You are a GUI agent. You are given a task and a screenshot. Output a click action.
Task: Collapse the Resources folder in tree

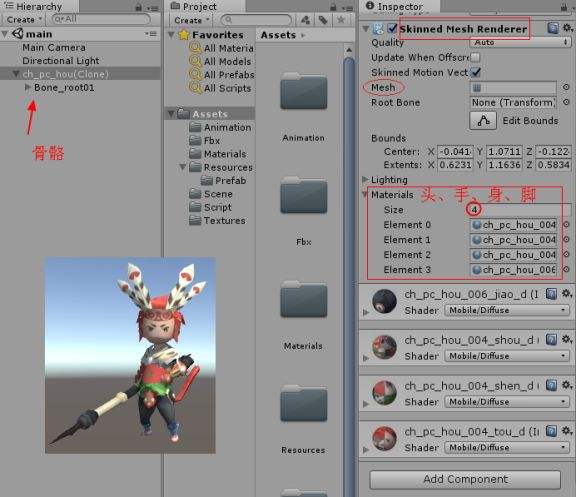click(183, 167)
